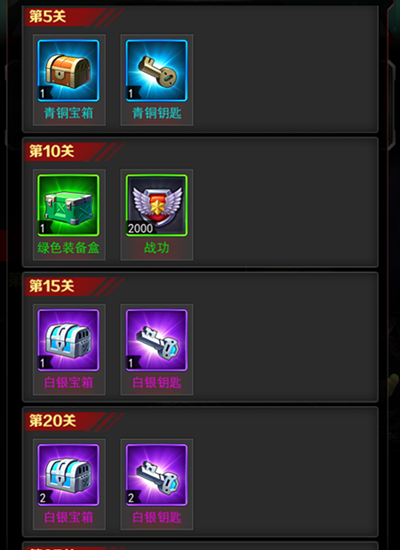The width and height of the screenshot is (400, 550).
Task: Click the 第5关 stage header
Action: 47,16
